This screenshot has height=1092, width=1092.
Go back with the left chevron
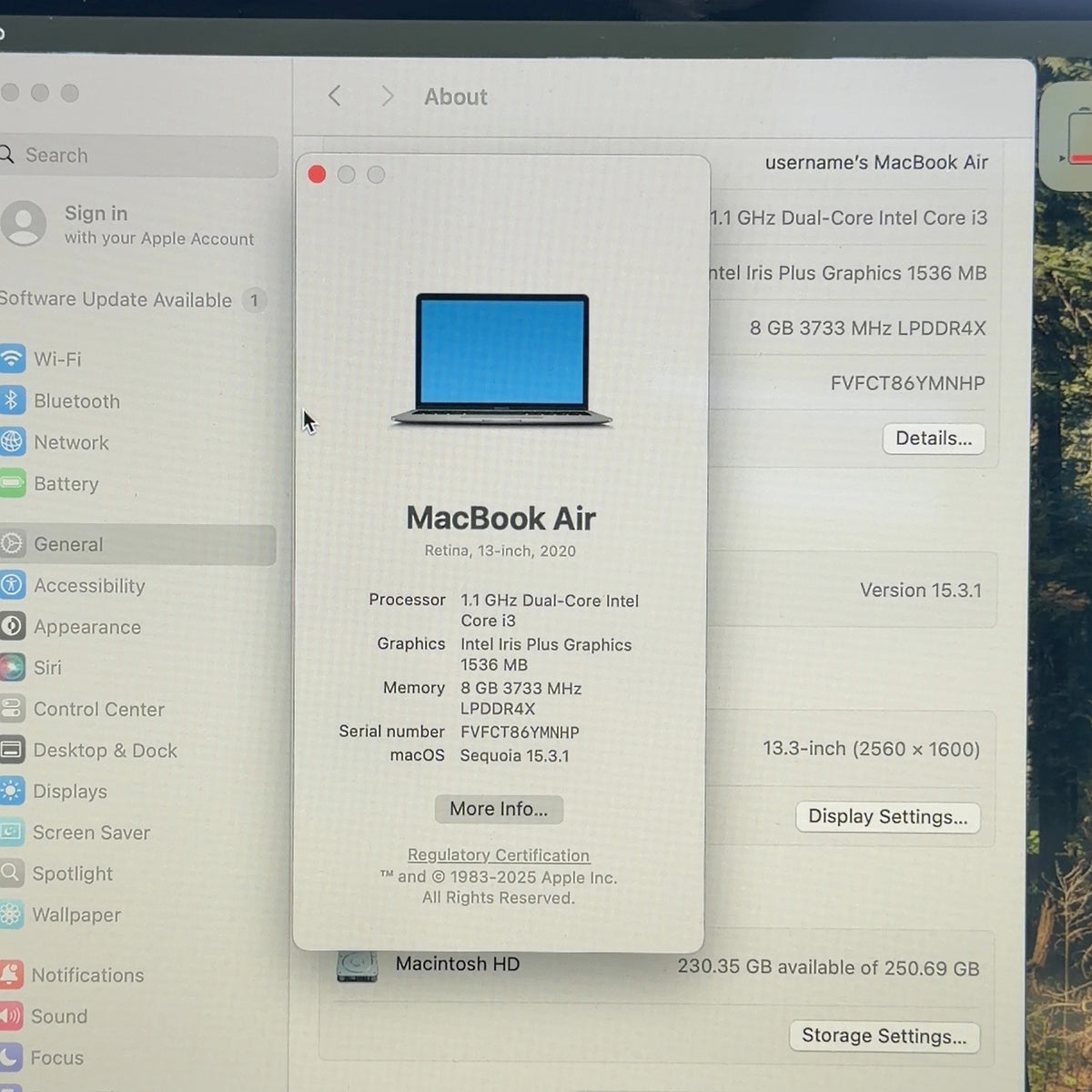[335, 96]
